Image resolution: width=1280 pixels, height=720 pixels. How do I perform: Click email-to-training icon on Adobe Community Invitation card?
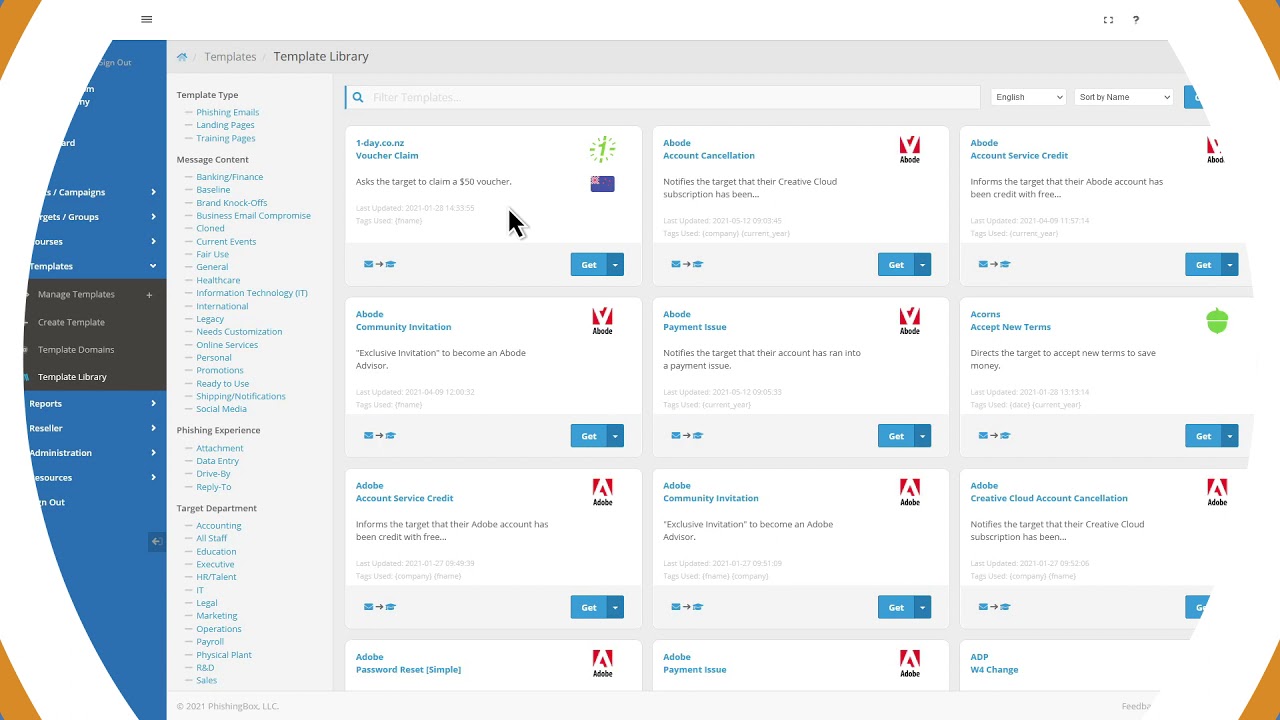click(687, 607)
